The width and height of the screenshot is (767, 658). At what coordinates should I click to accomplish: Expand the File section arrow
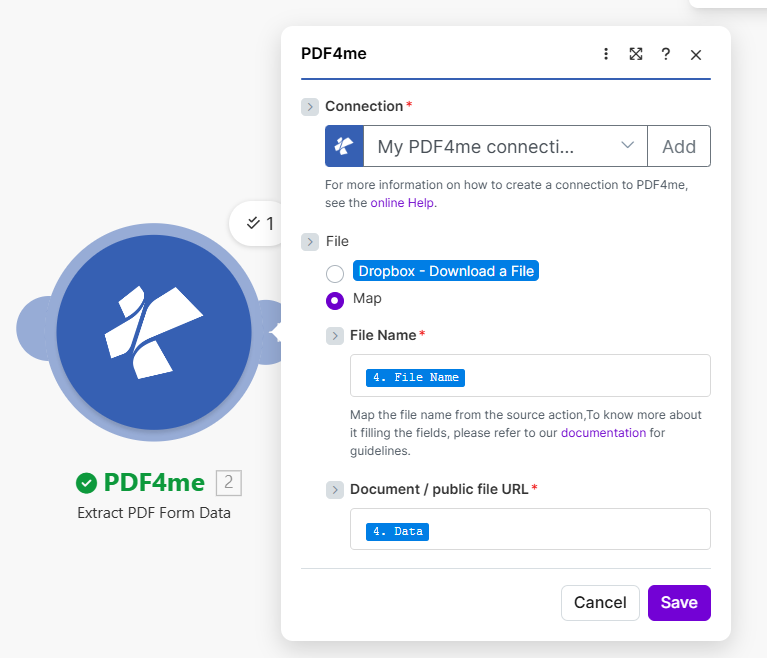[310, 242]
